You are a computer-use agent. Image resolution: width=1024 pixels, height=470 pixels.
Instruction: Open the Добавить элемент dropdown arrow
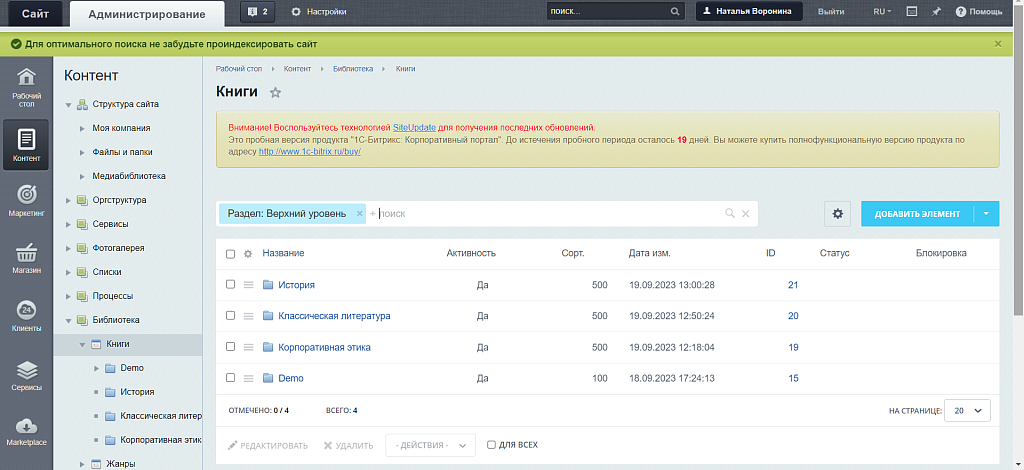click(986, 214)
